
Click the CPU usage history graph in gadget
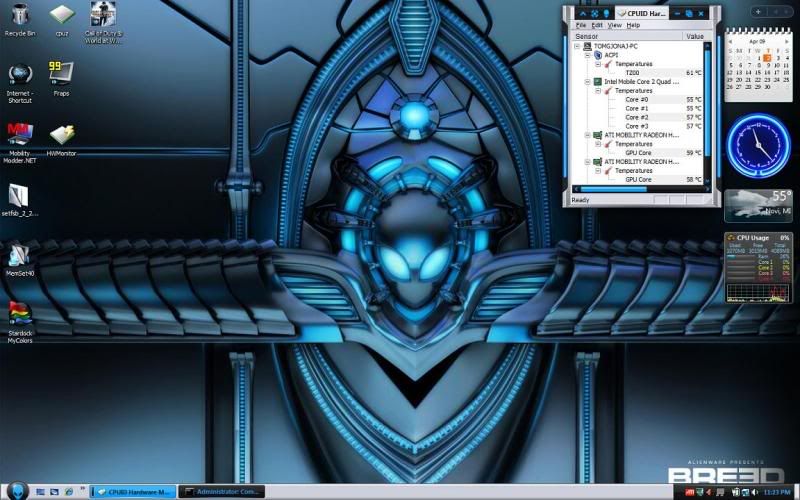coord(758,292)
